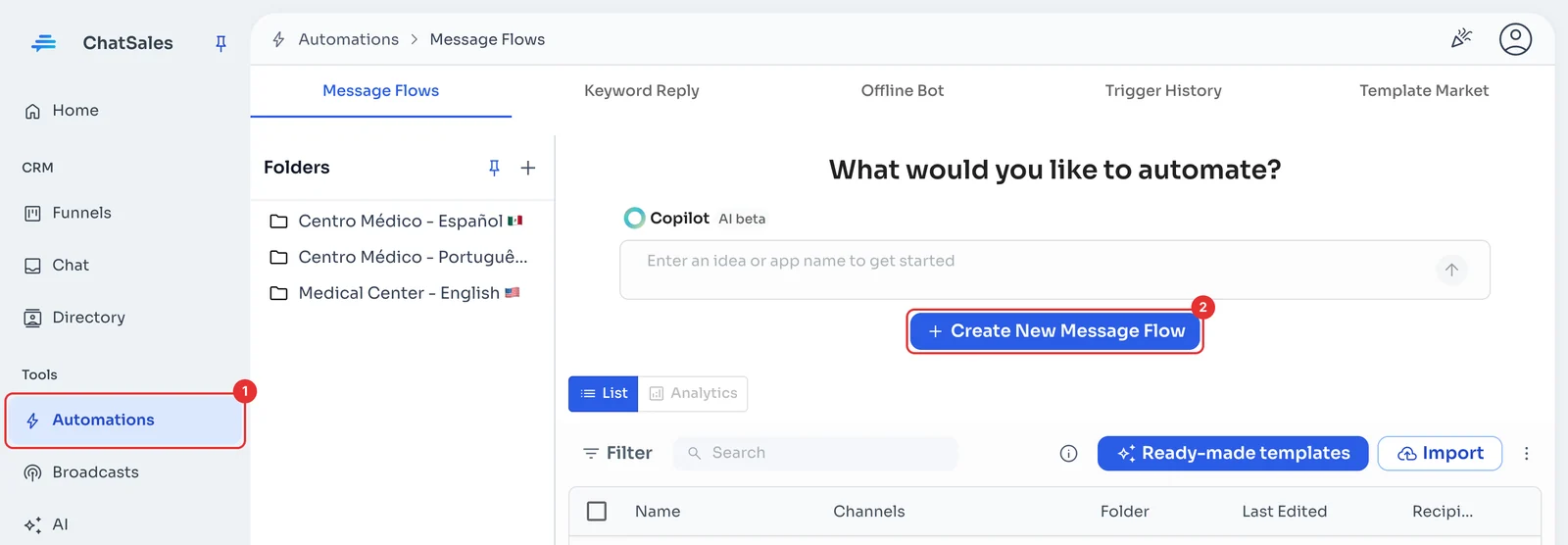Viewport: 1568px width, 545px height.
Task: Open the Filter options
Action: pos(617,453)
